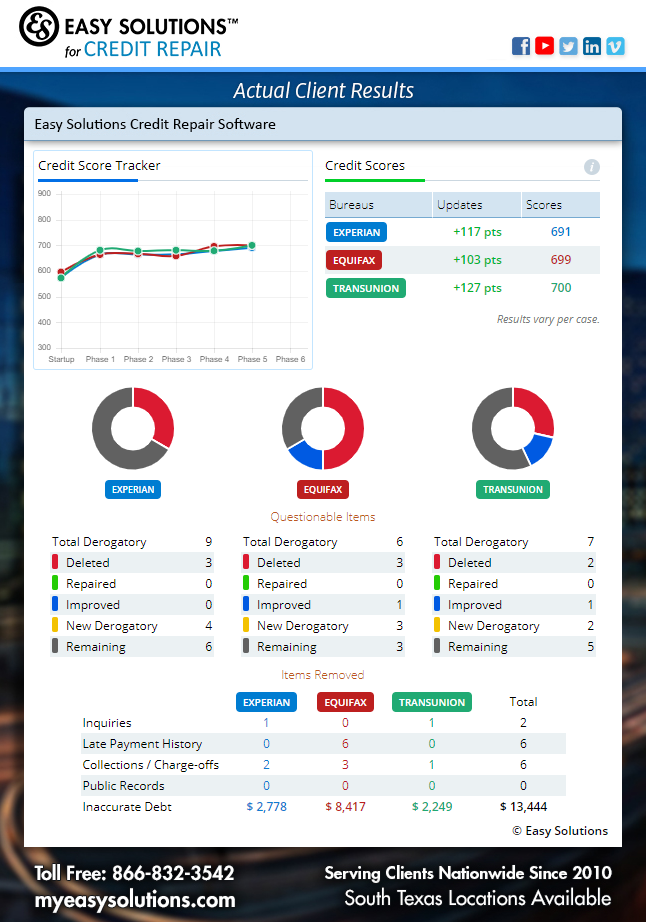Click the Credit Scores info icon
The image size is (646, 922).
pos(591,167)
